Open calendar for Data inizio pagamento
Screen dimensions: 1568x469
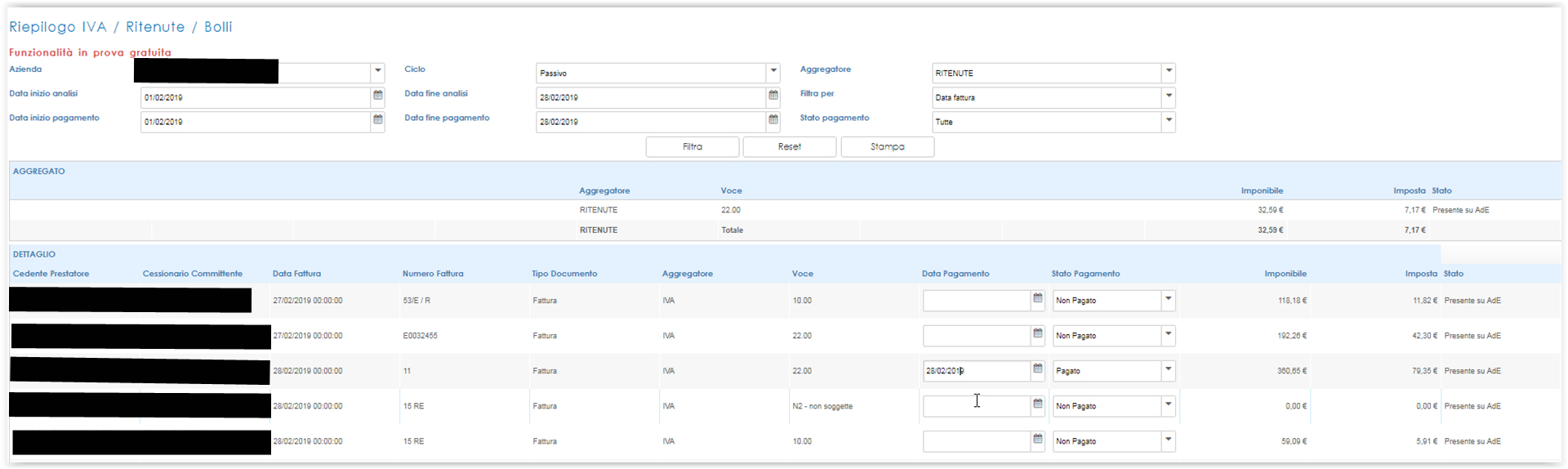(x=377, y=121)
